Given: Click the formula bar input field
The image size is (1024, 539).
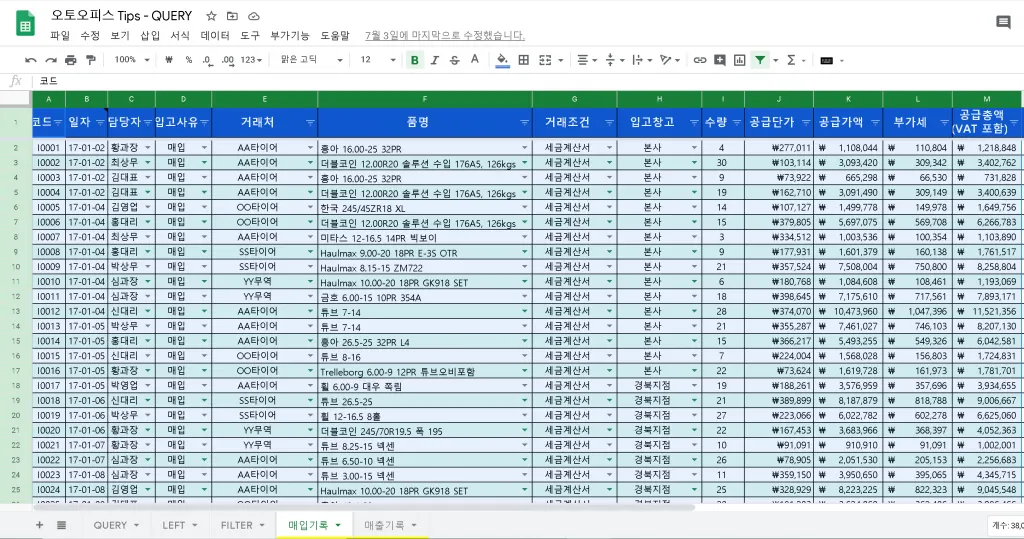Looking at the screenshot, I should [x=500, y=81].
